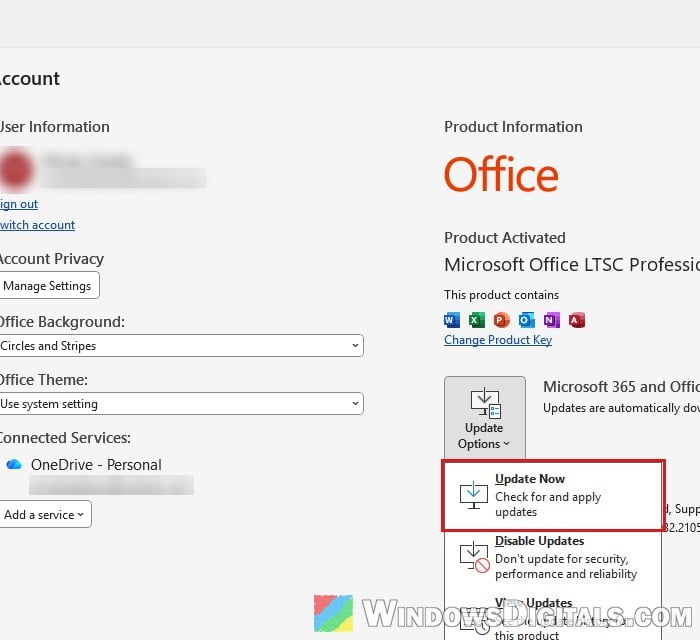Click the Excel app icon
This screenshot has height=640, width=700.
click(x=477, y=320)
